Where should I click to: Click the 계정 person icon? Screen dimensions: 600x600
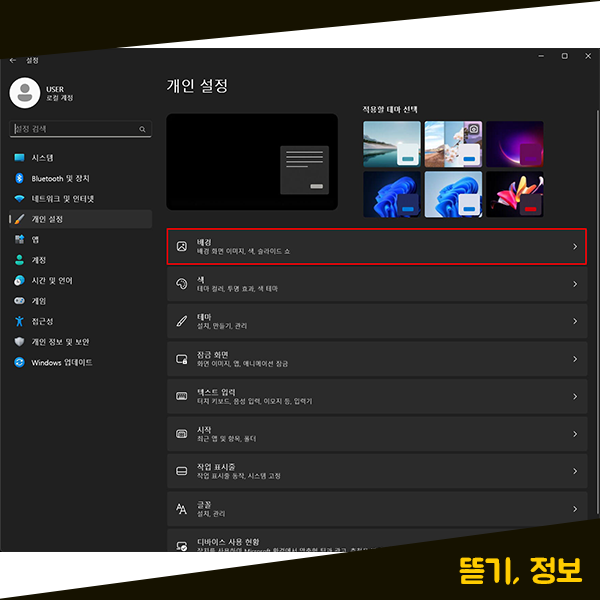(x=19, y=260)
